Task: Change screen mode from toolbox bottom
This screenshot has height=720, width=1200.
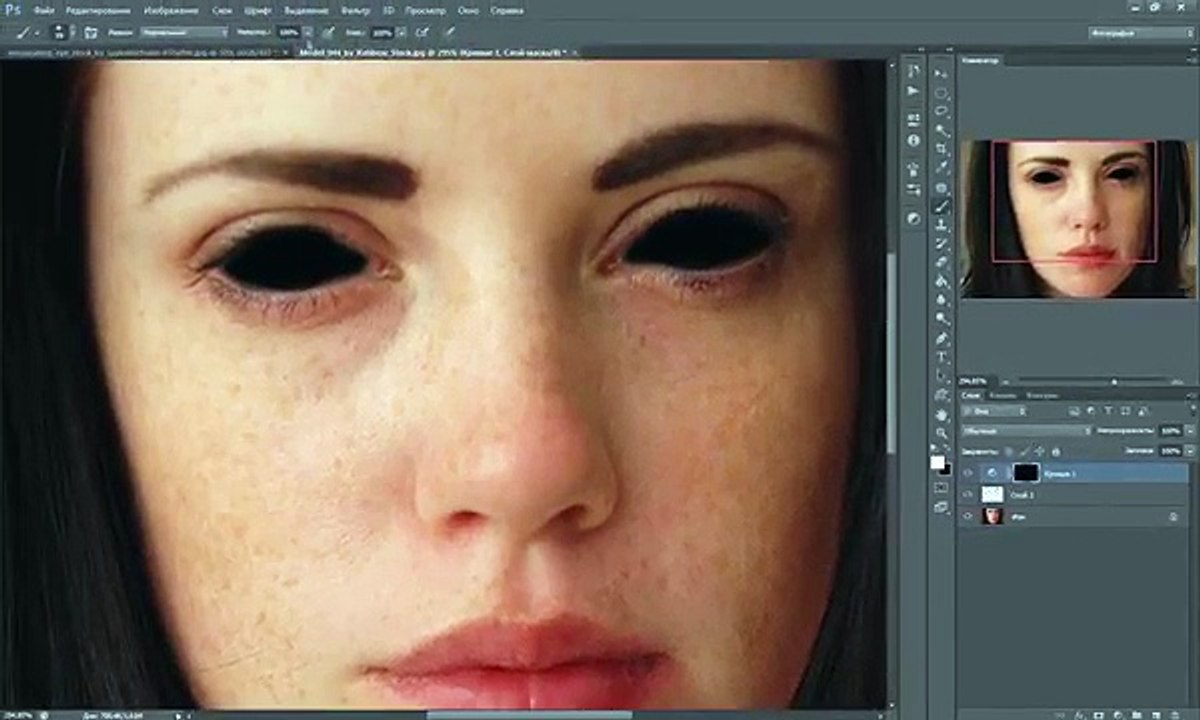Action: point(941,507)
